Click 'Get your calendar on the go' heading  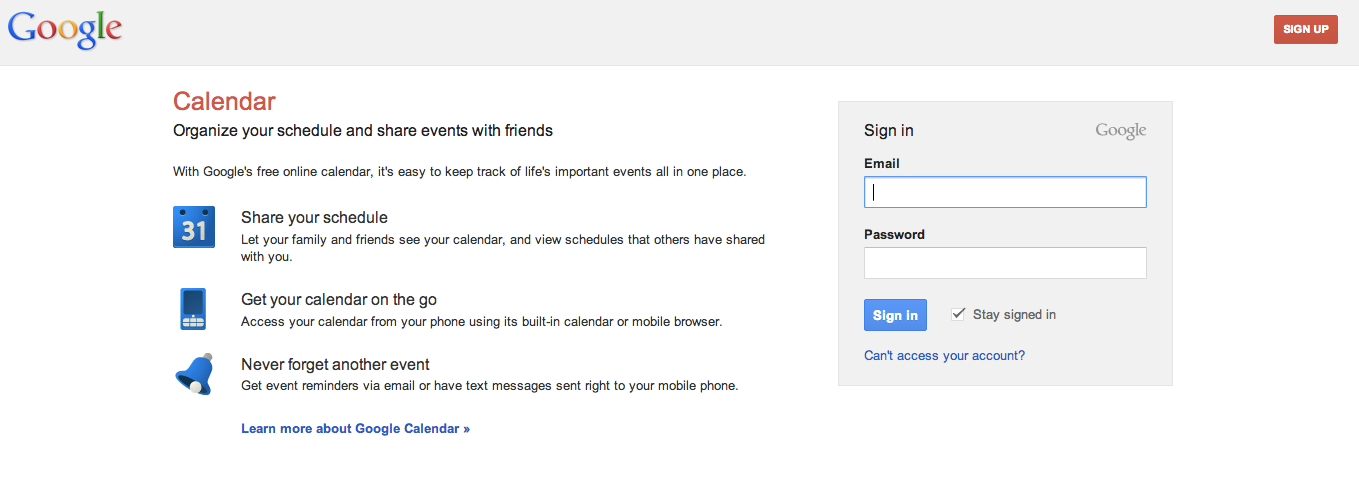(339, 300)
